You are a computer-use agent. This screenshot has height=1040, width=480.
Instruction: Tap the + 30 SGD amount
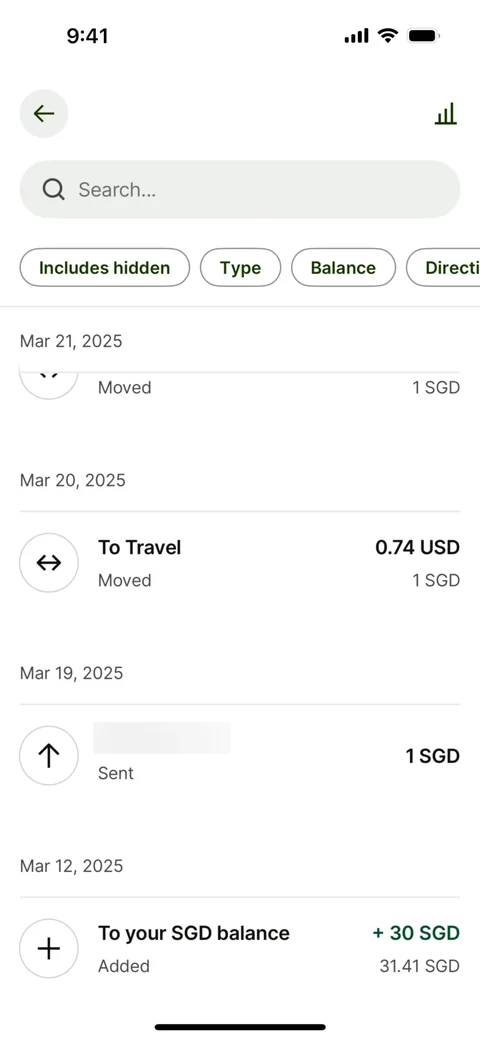[x=416, y=933]
